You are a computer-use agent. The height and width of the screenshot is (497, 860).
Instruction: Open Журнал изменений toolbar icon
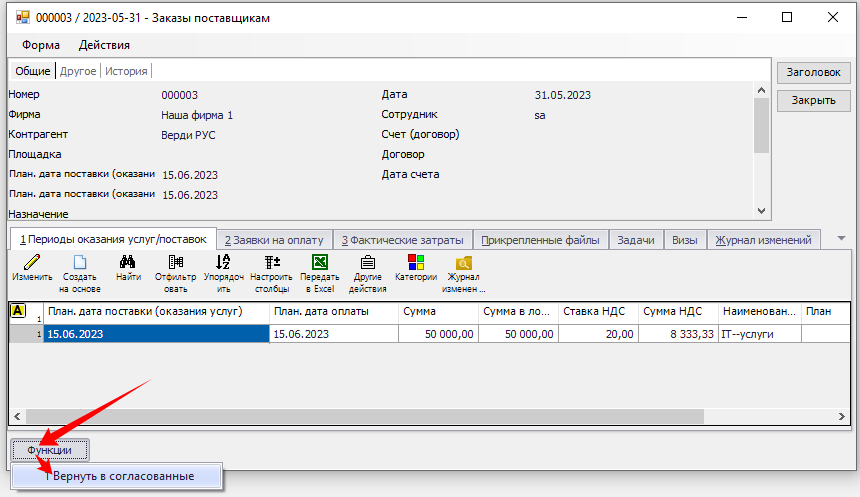(463, 264)
